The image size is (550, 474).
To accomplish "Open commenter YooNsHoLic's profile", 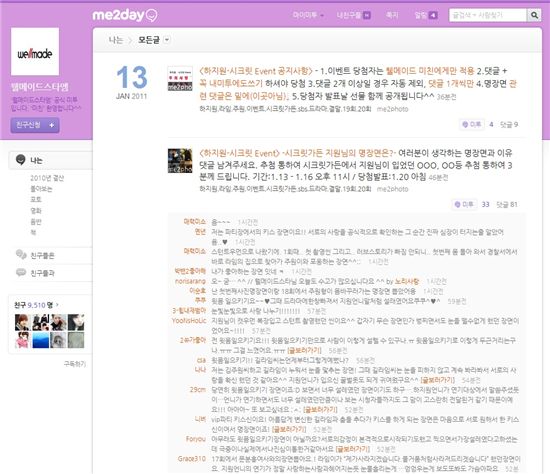I will tap(189, 321).
